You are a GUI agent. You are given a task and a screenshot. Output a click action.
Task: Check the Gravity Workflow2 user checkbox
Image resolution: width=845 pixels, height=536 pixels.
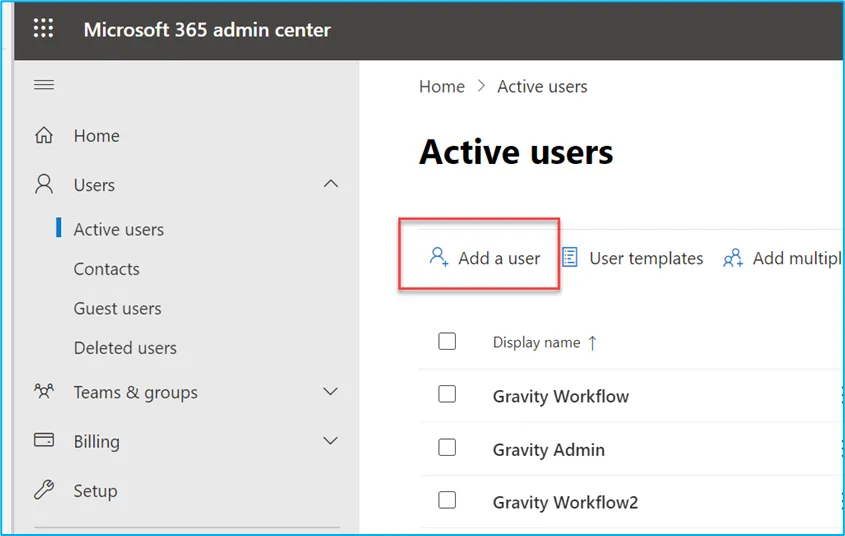(x=447, y=500)
